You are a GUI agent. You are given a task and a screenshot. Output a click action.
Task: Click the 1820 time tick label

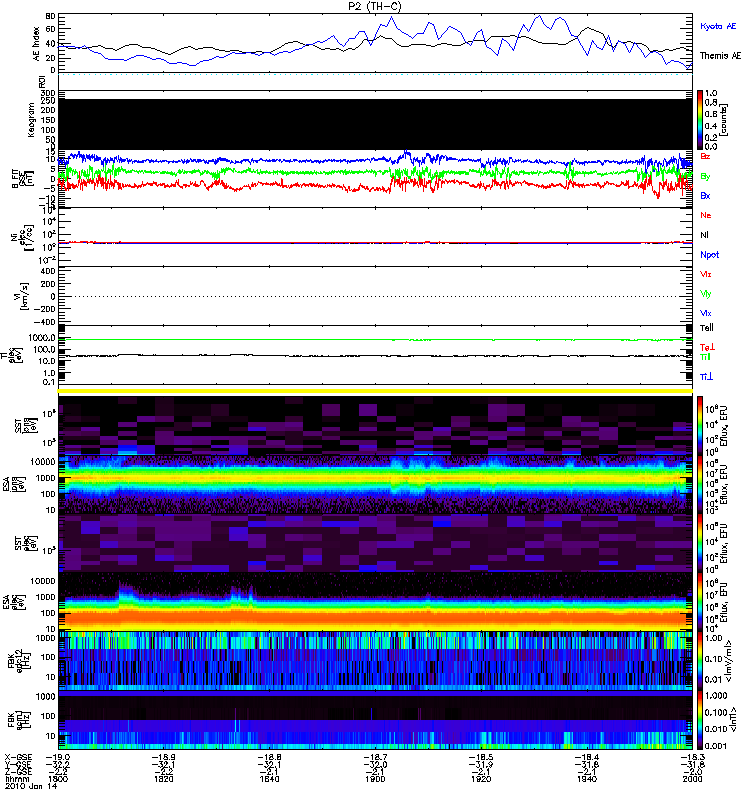point(164,779)
